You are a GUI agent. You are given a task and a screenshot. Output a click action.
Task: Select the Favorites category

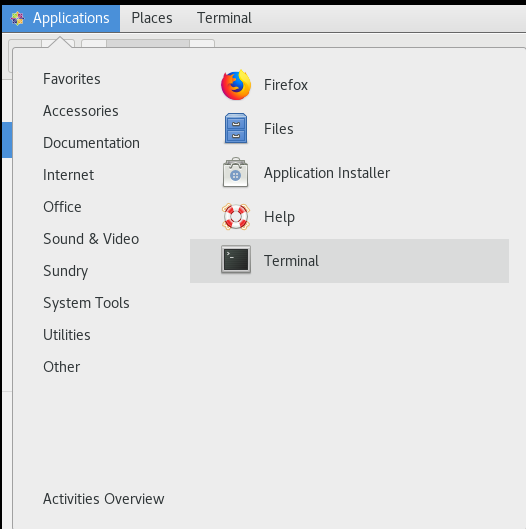click(x=72, y=79)
